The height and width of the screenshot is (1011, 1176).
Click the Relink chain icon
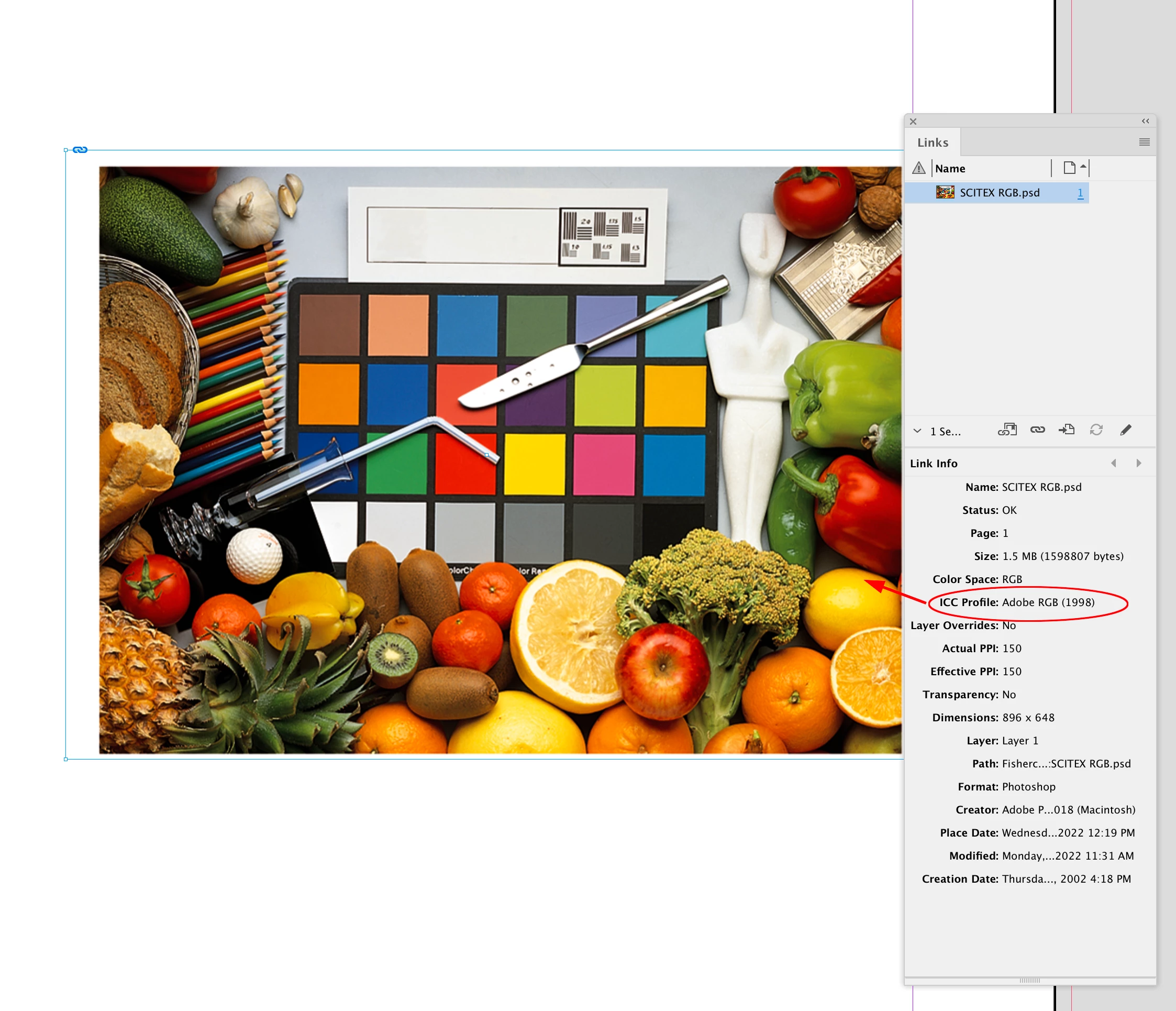click(1038, 430)
